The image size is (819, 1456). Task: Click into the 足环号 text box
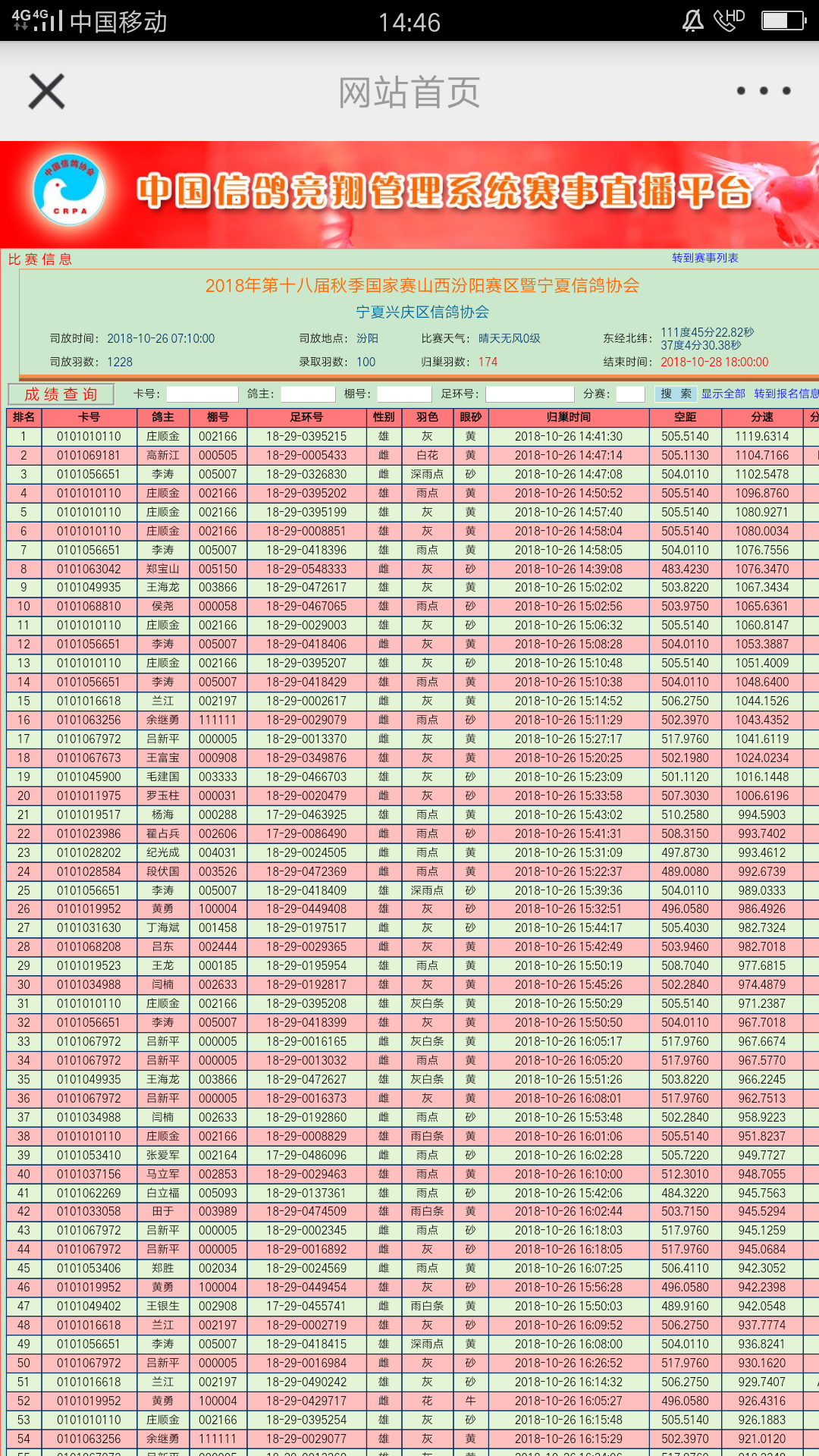[529, 394]
